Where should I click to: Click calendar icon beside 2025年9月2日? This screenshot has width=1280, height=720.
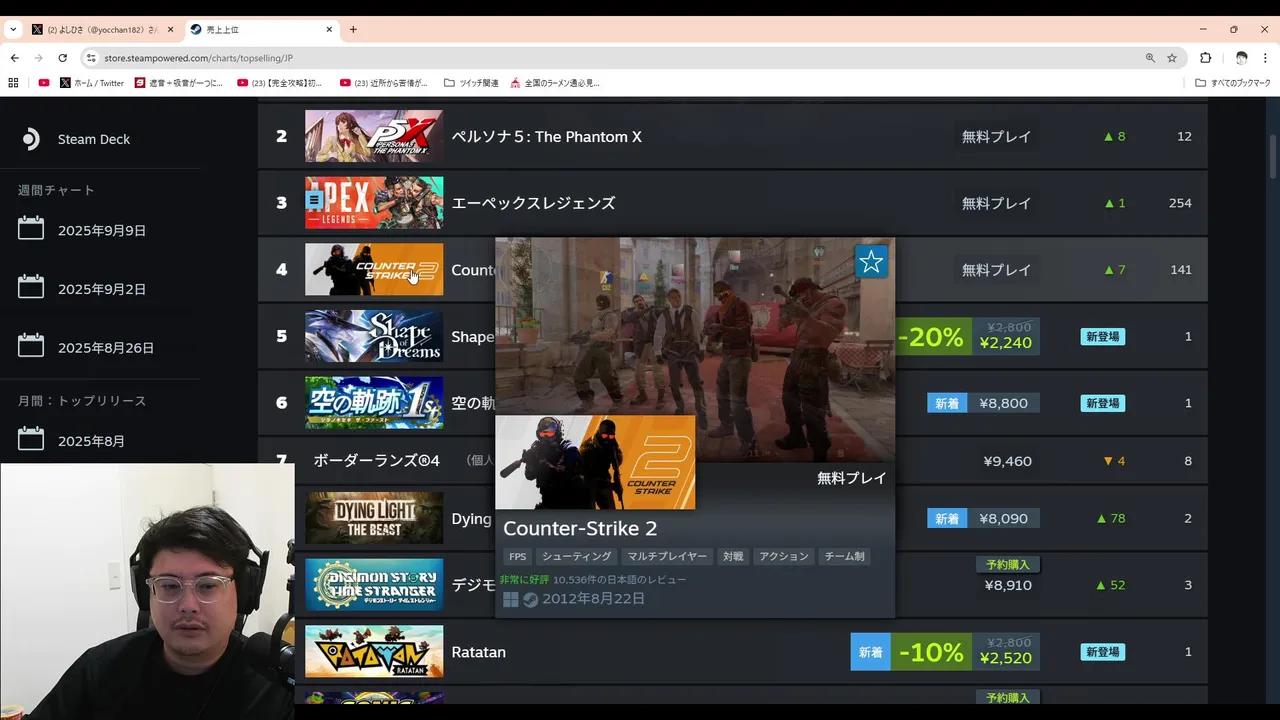click(31, 288)
